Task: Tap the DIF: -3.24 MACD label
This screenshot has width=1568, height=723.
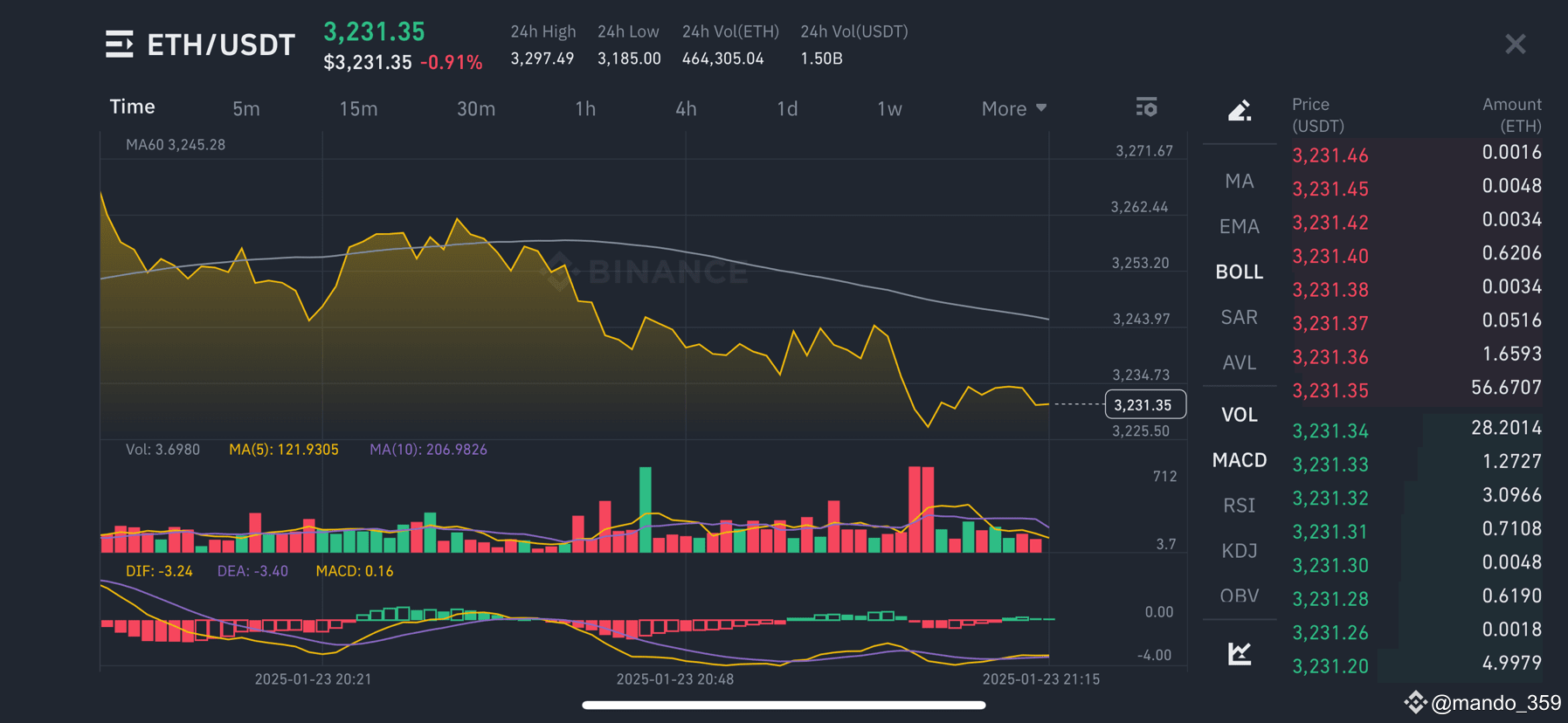Action: [x=159, y=571]
